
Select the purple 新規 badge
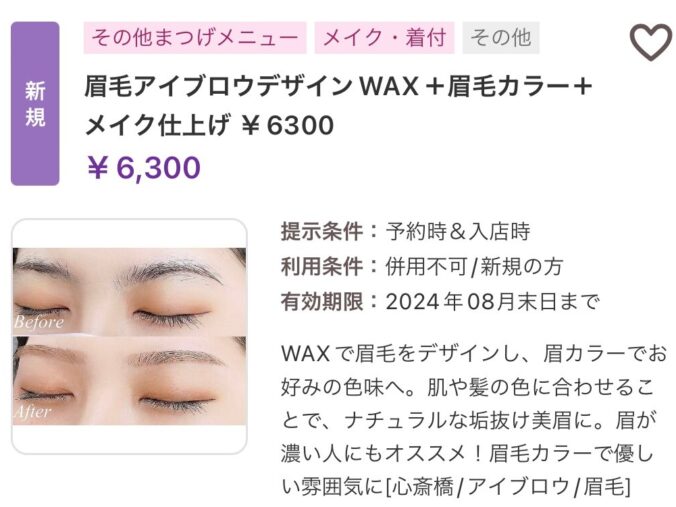[x=35, y=103]
